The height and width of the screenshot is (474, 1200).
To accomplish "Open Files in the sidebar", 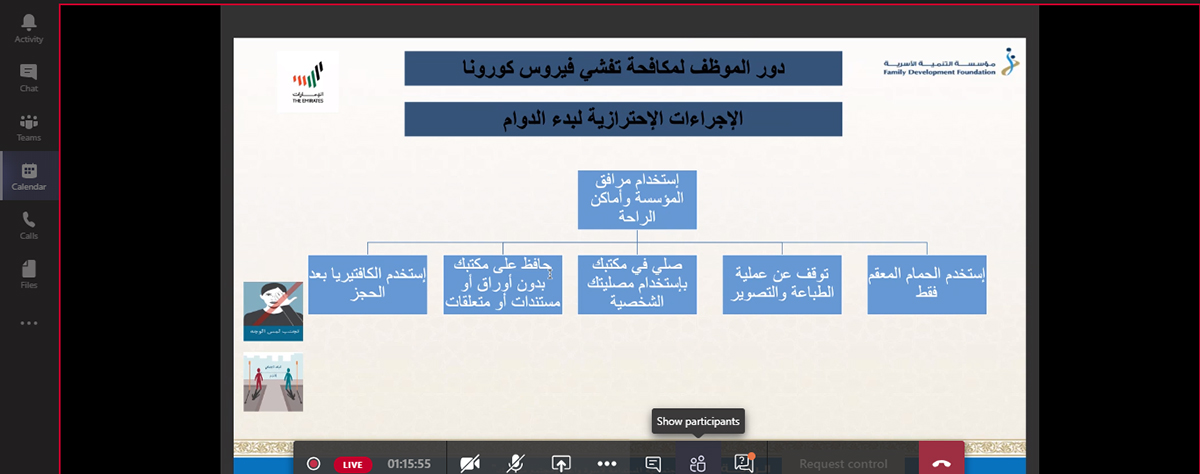I will (28, 274).
